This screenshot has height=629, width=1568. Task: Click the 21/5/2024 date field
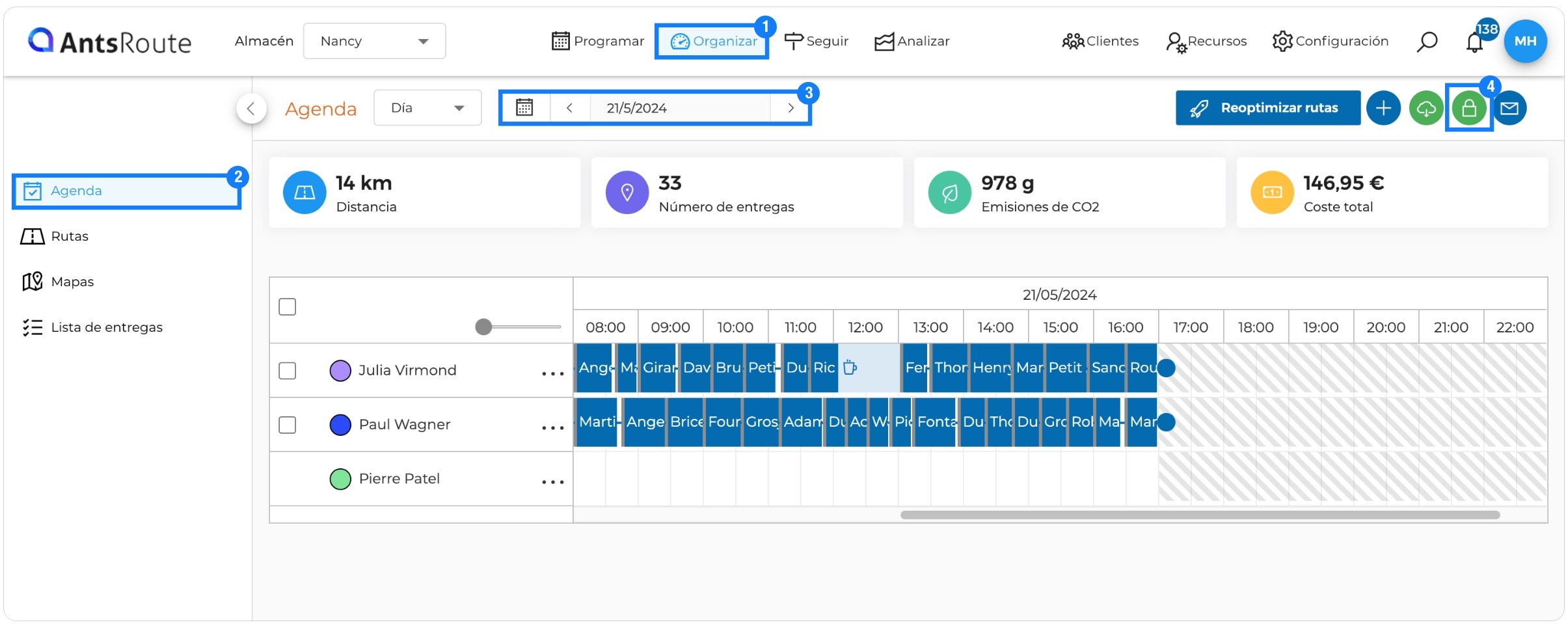(x=680, y=108)
